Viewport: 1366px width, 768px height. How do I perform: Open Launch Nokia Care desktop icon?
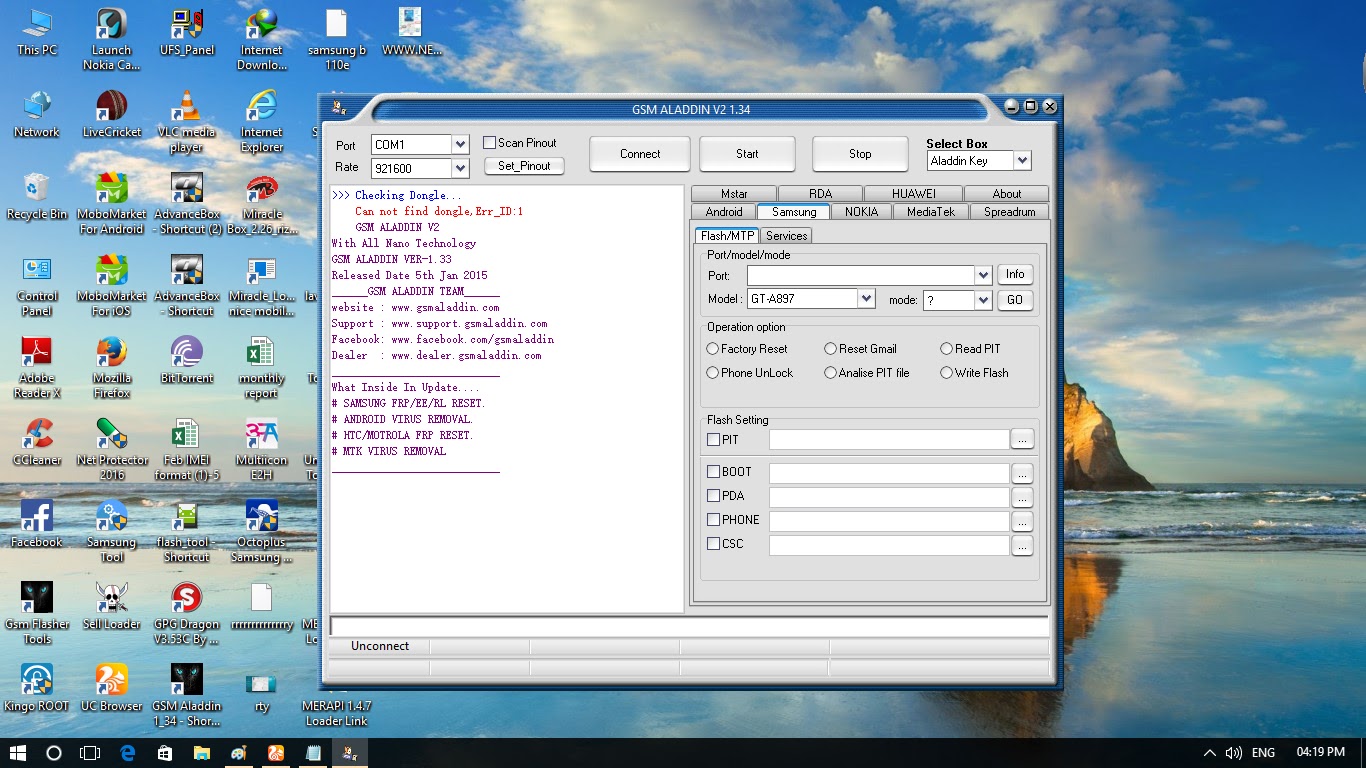pyautogui.click(x=111, y=40)
